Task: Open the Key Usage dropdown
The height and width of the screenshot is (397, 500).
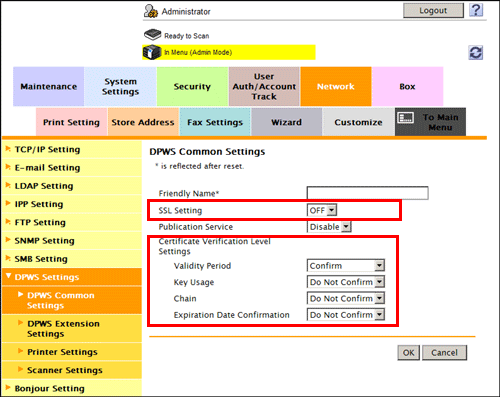Action: [346, 282]
